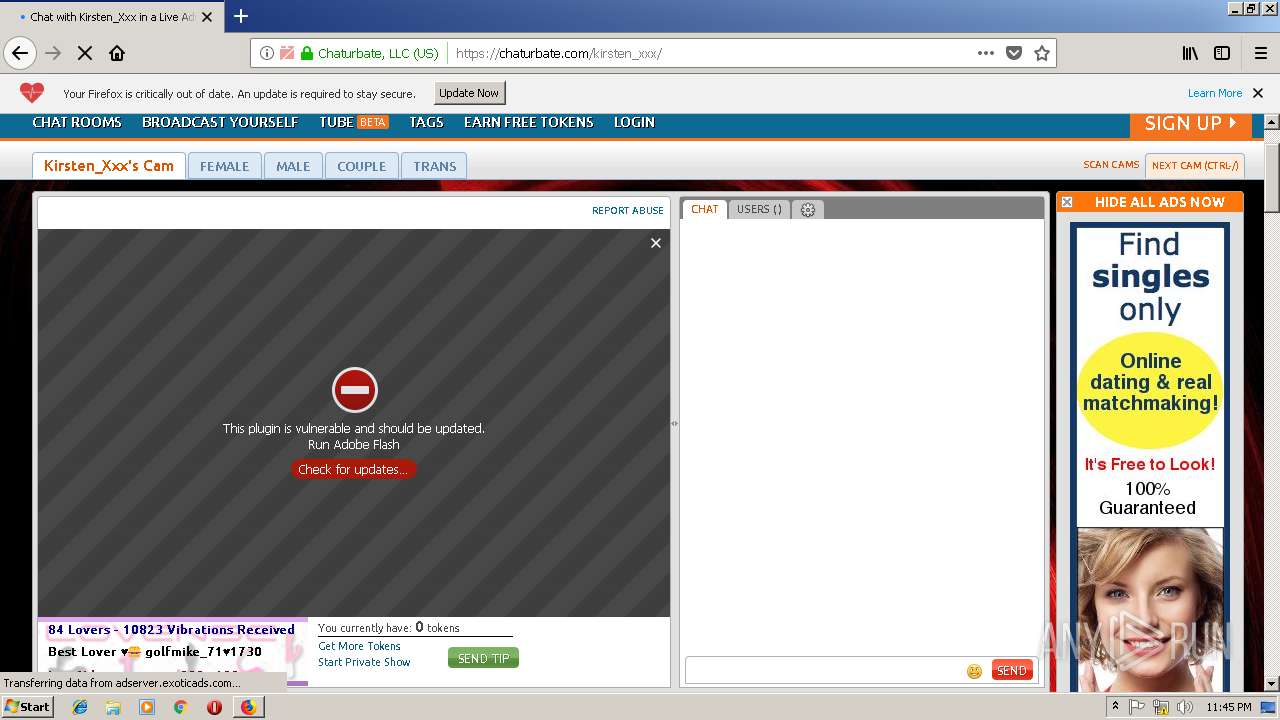Open the Find singles advertisement

[1149, 455]
